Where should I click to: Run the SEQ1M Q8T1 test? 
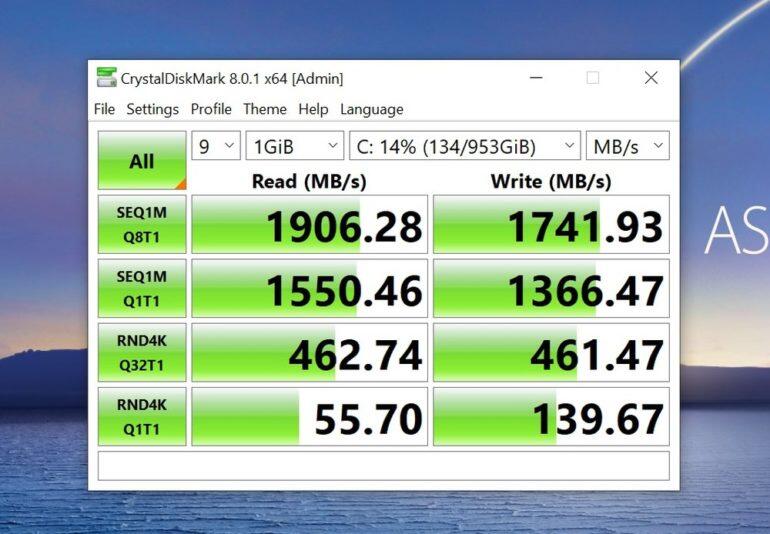pos(142,225)
